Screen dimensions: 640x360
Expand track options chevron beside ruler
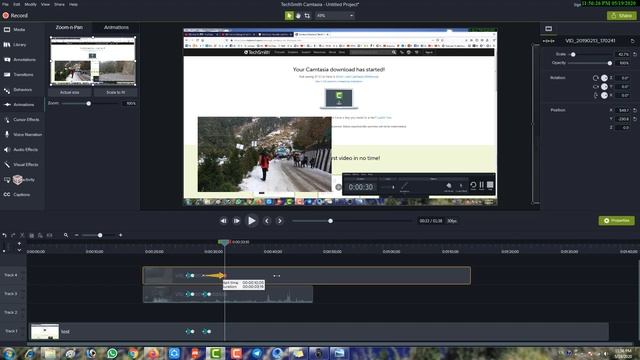pyautogui.click(x=19, y=250)
